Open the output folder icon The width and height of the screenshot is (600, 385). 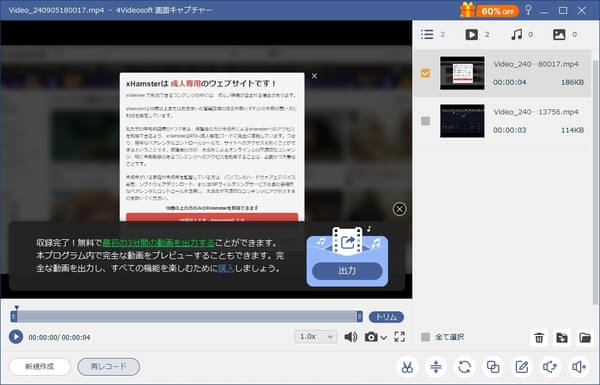click(x=585, y=338)
